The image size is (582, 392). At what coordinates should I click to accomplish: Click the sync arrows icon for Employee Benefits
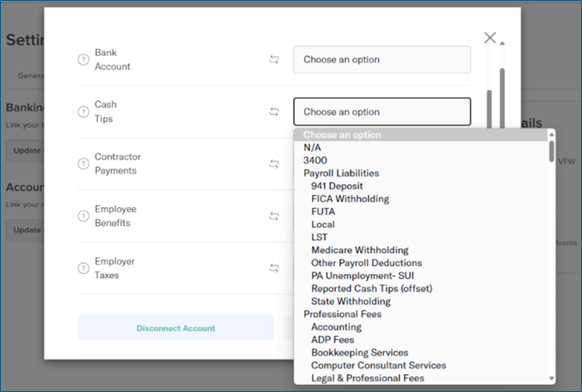coord(274,216)
